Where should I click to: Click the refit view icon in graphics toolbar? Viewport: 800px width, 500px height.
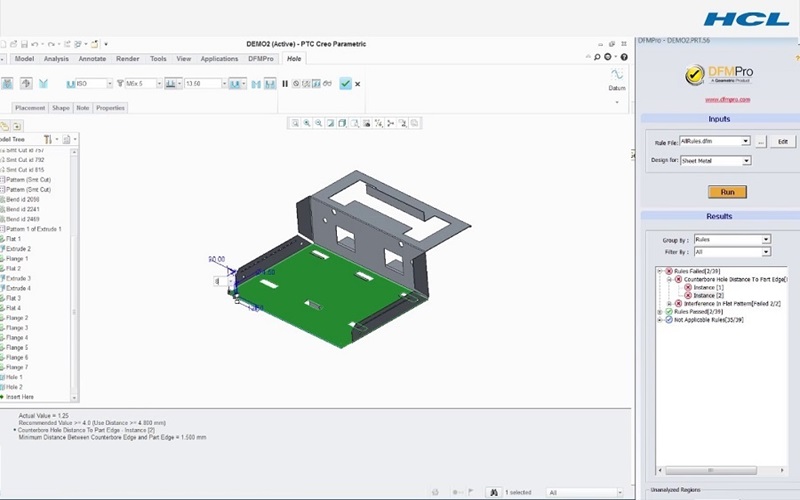[295, 123]
